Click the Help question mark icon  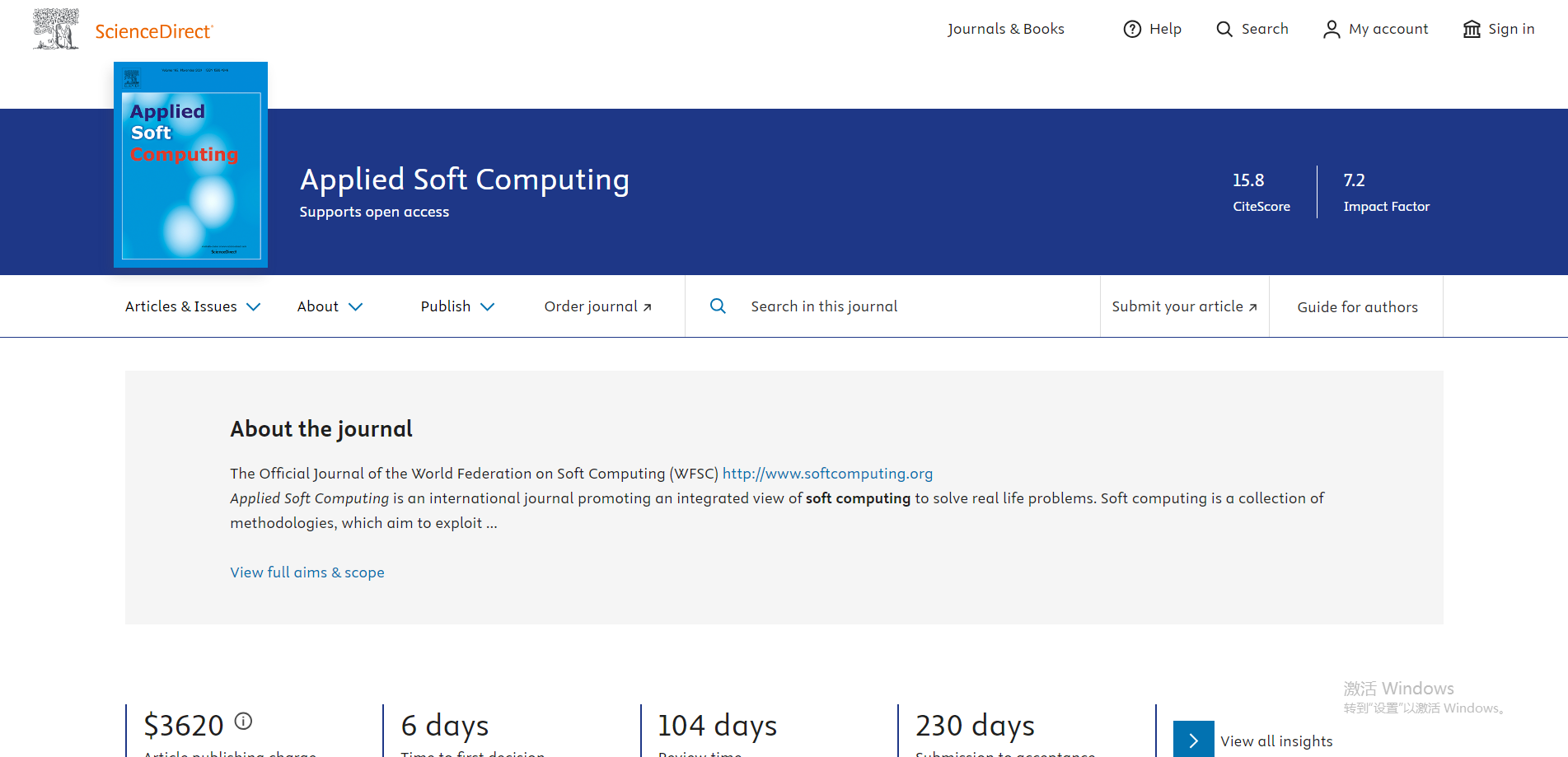pos(1132,30)
